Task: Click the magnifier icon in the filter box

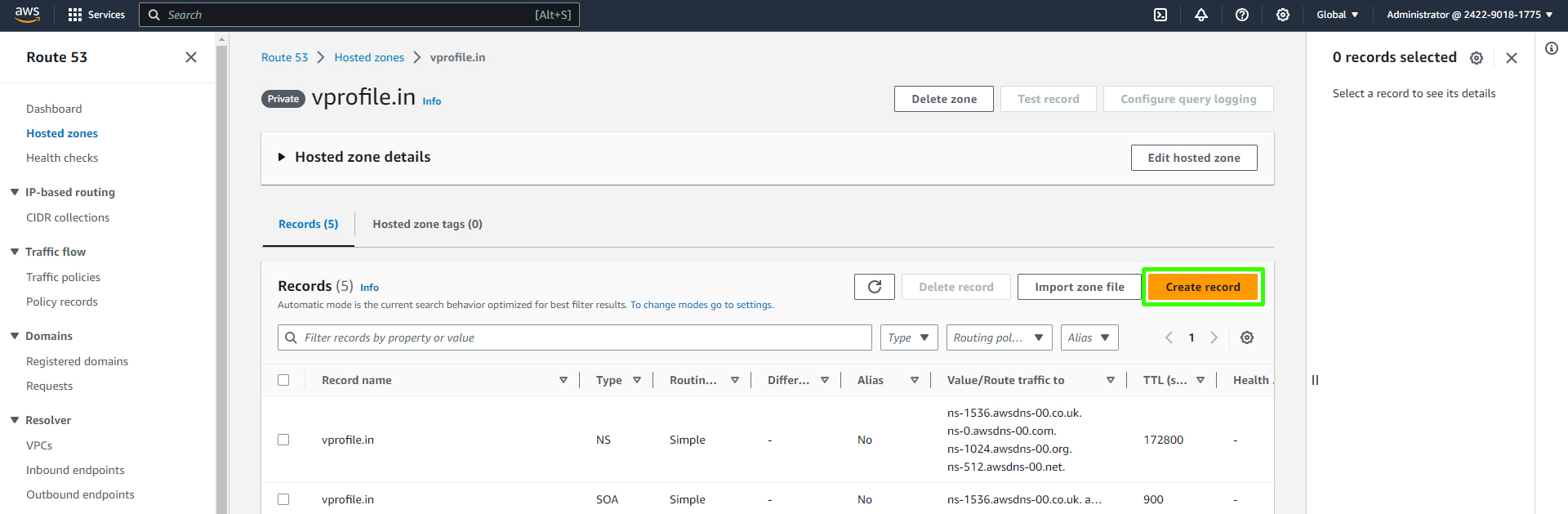Action: [291, 337]
